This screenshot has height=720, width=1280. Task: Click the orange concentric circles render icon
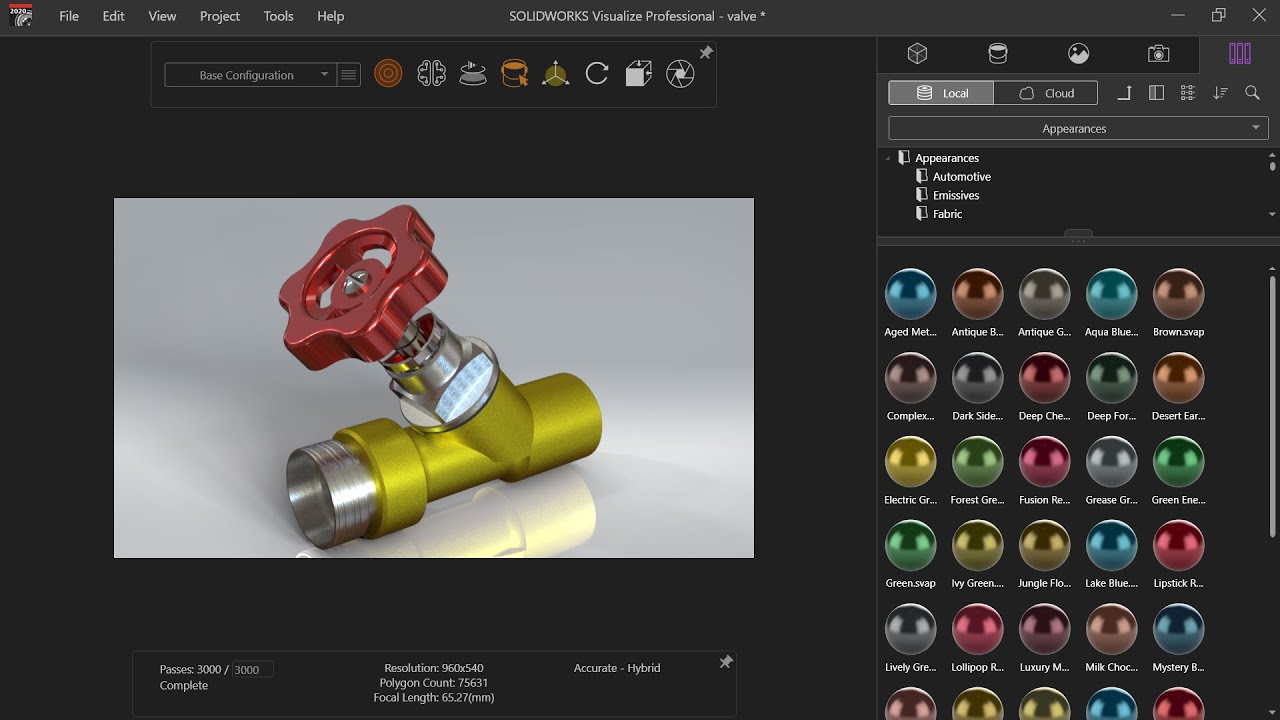388,73
